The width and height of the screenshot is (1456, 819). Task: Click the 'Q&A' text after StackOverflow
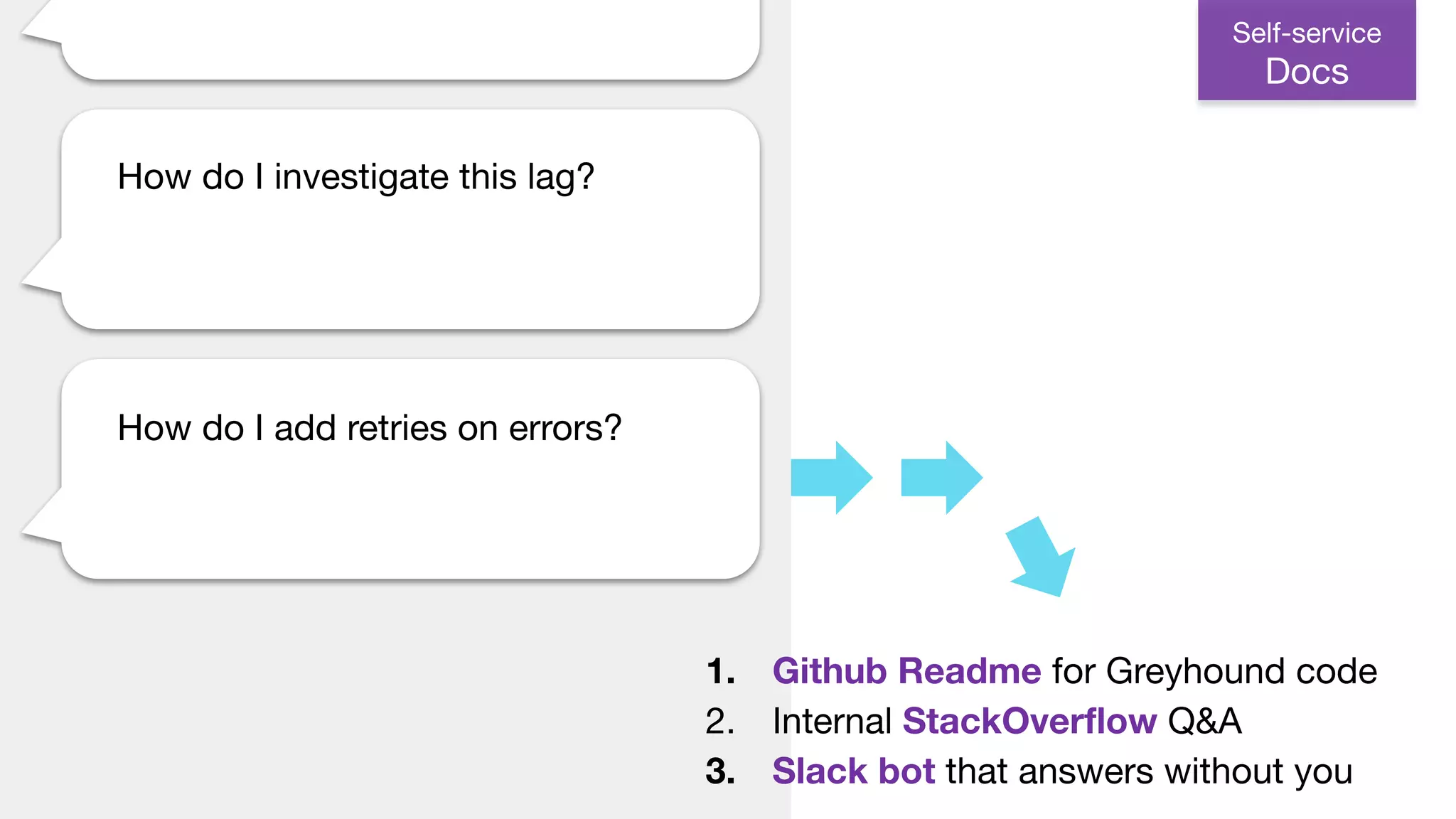point(1204,721)
